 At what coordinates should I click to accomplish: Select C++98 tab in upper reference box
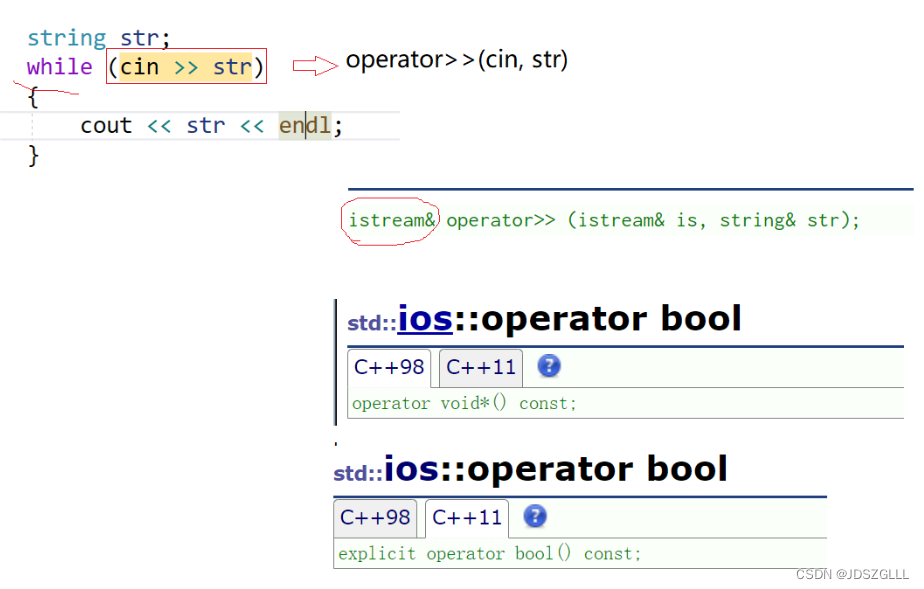(x=389, y=368)
